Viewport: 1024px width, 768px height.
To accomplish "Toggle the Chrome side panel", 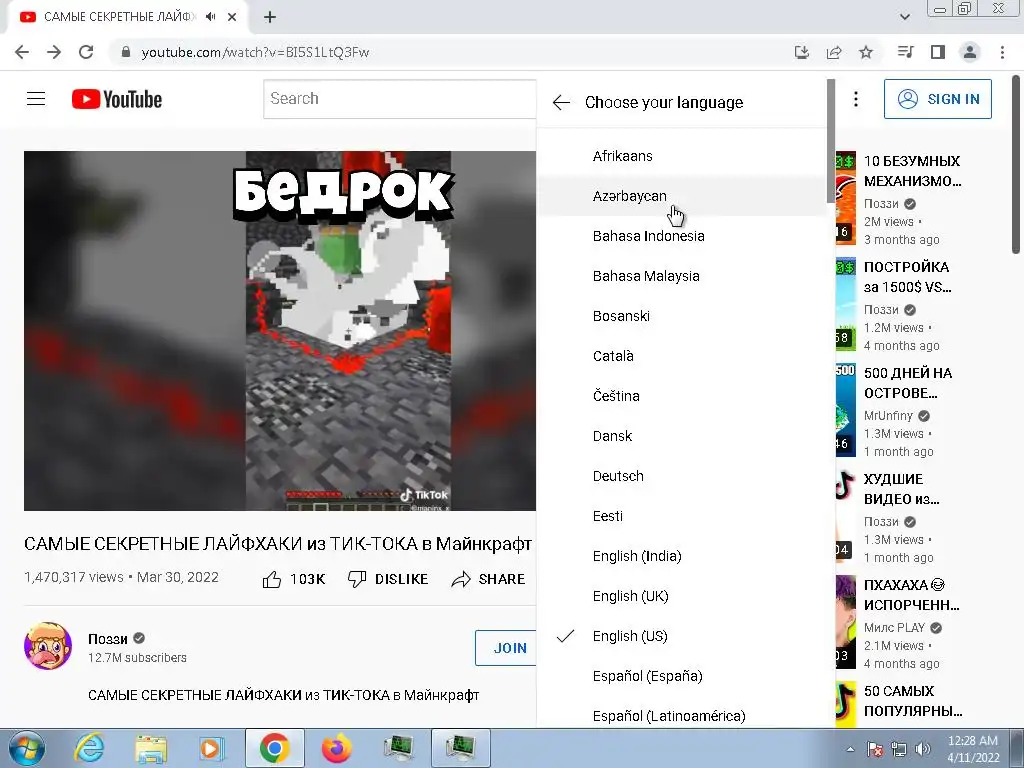I will click(x=938, y=52).
